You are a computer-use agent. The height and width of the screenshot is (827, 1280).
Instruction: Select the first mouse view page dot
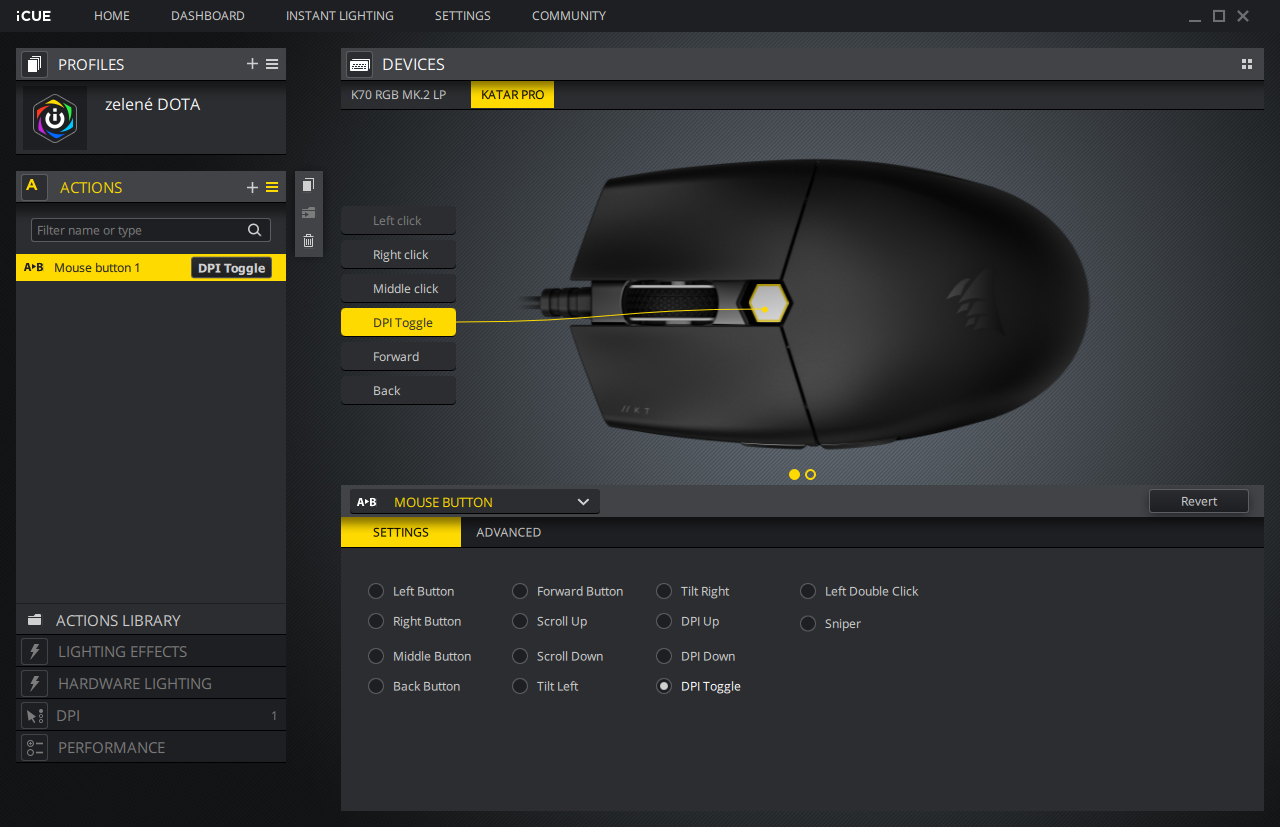[794, 475]
